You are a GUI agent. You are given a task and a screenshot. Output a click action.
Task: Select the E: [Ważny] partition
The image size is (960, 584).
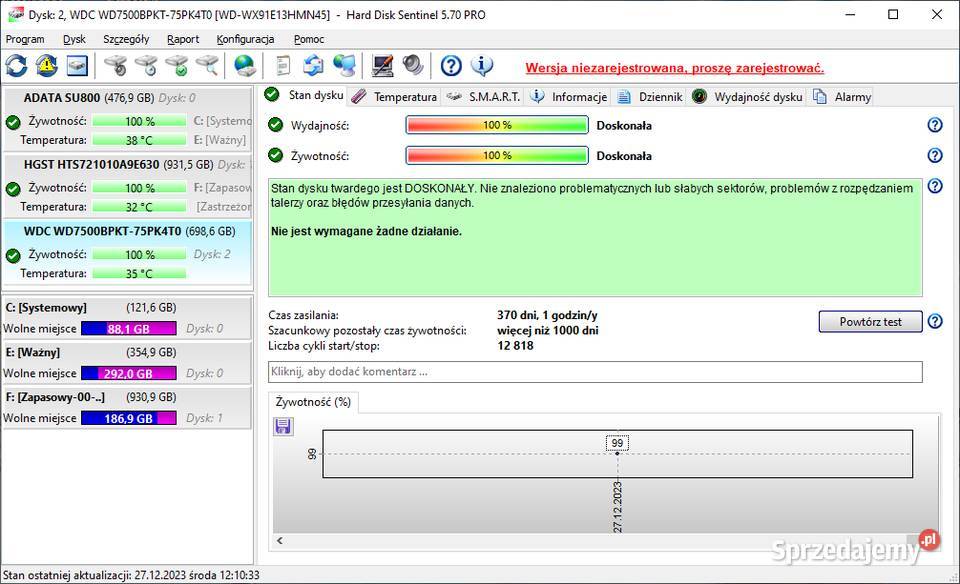pos(127,362)
